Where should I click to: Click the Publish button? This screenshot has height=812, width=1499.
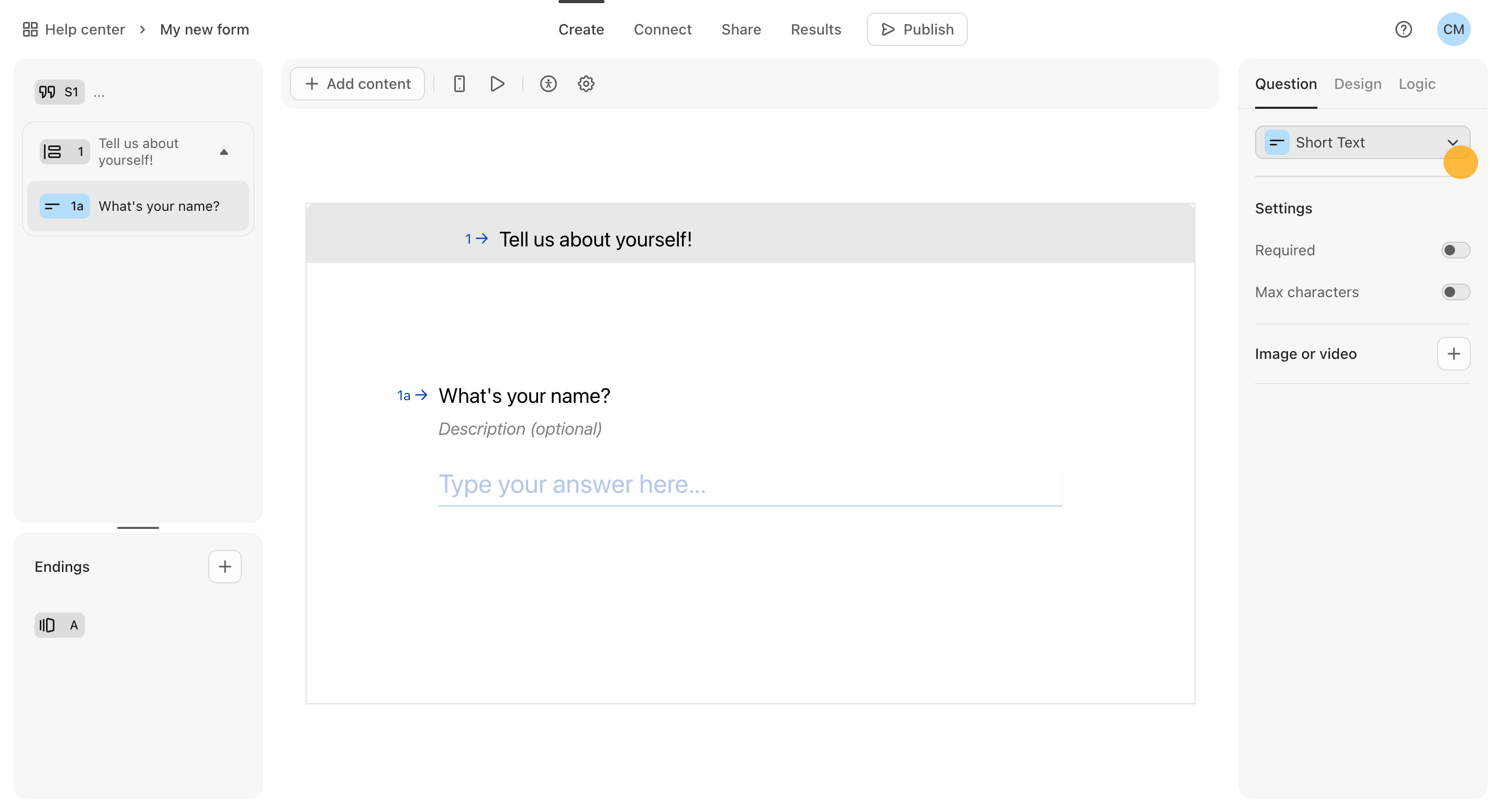pyautogui.click(x=916, y=29)
